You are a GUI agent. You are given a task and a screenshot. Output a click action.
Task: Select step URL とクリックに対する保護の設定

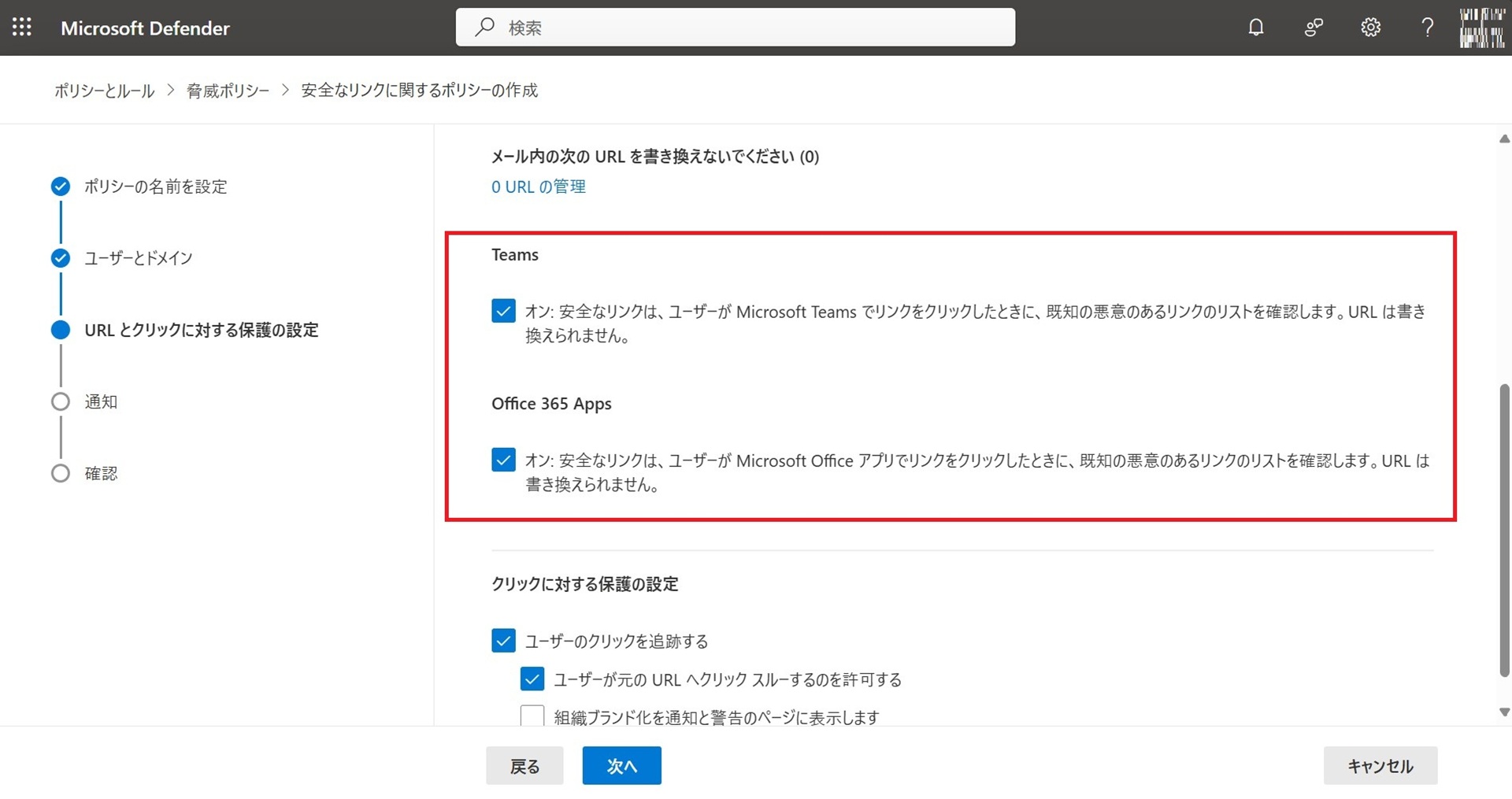tap(202, 330)
